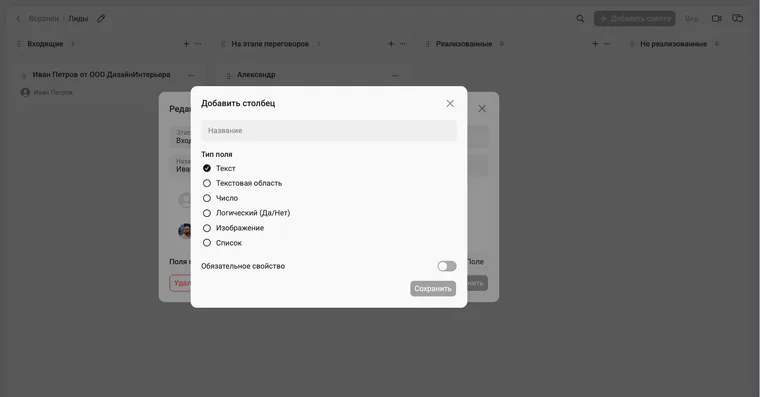Click the Иван Петров assignee avatar

(25, 92)
